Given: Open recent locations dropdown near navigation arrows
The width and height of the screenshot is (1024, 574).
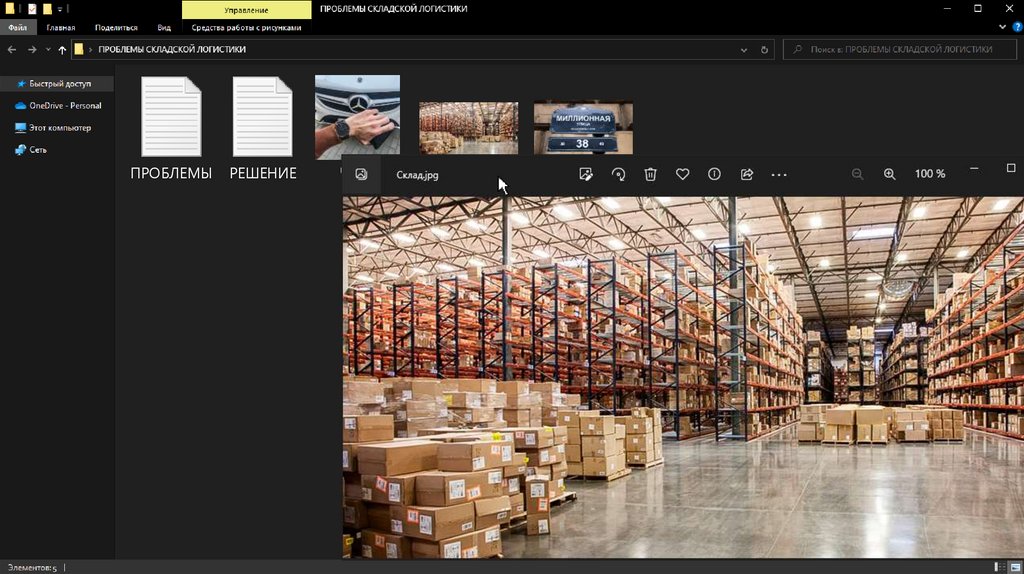Looking at the screenshot, I should coord(48,49).
